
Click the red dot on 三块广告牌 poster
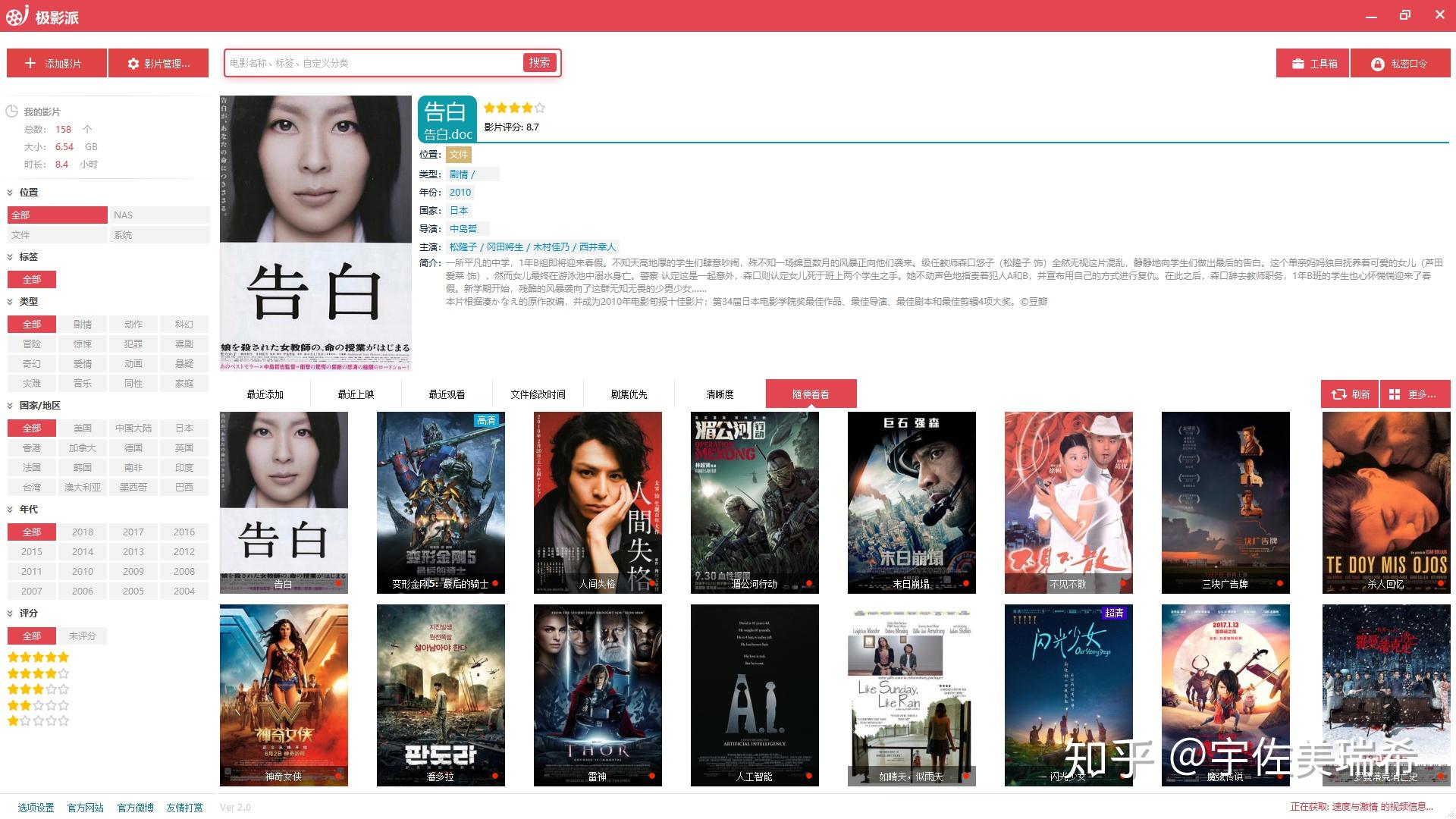click(1280, 583)
